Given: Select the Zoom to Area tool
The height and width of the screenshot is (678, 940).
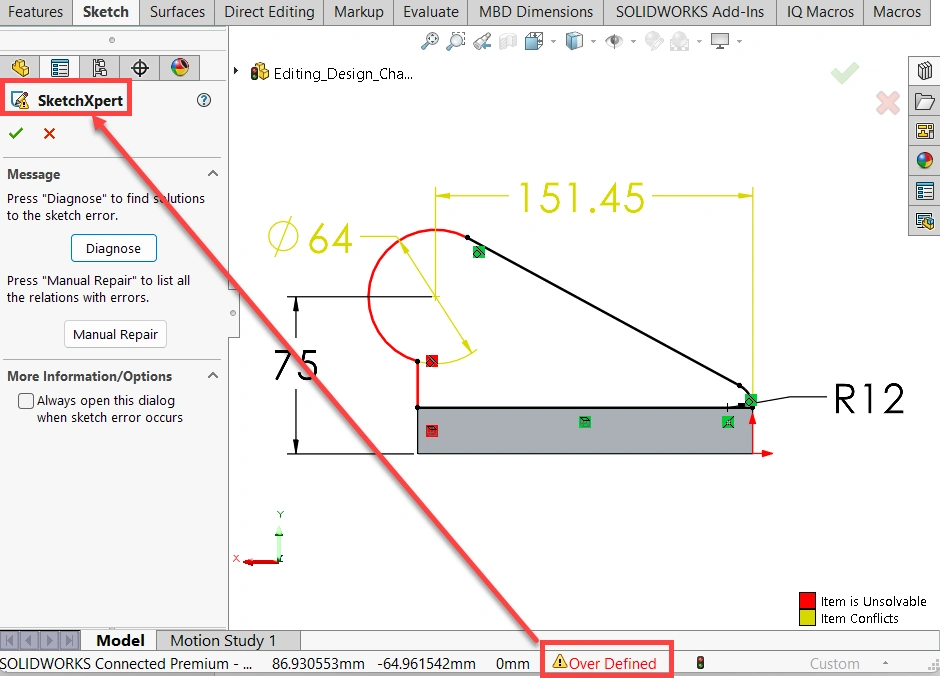Looking at the screenshot, I should [456, 41].
